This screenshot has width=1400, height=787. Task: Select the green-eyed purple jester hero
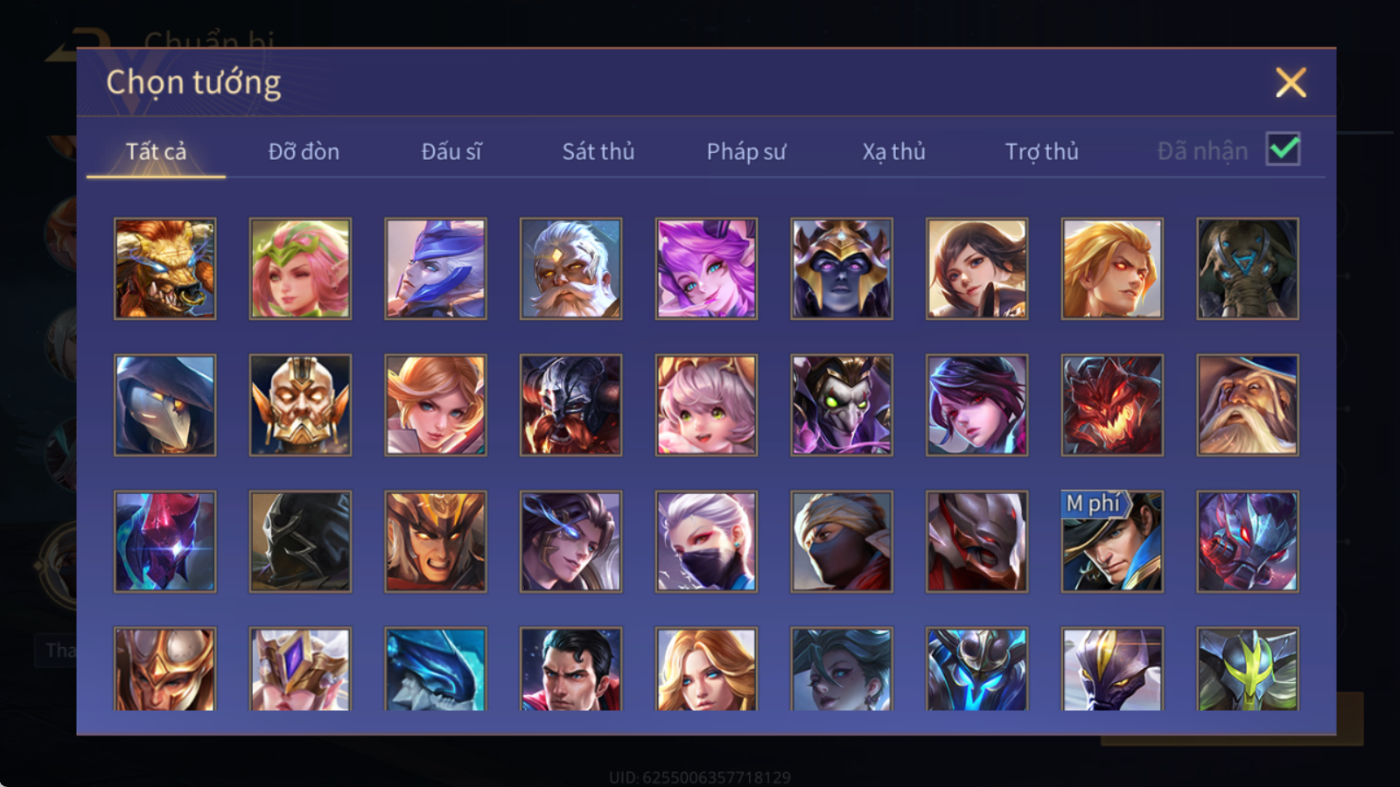842,405
